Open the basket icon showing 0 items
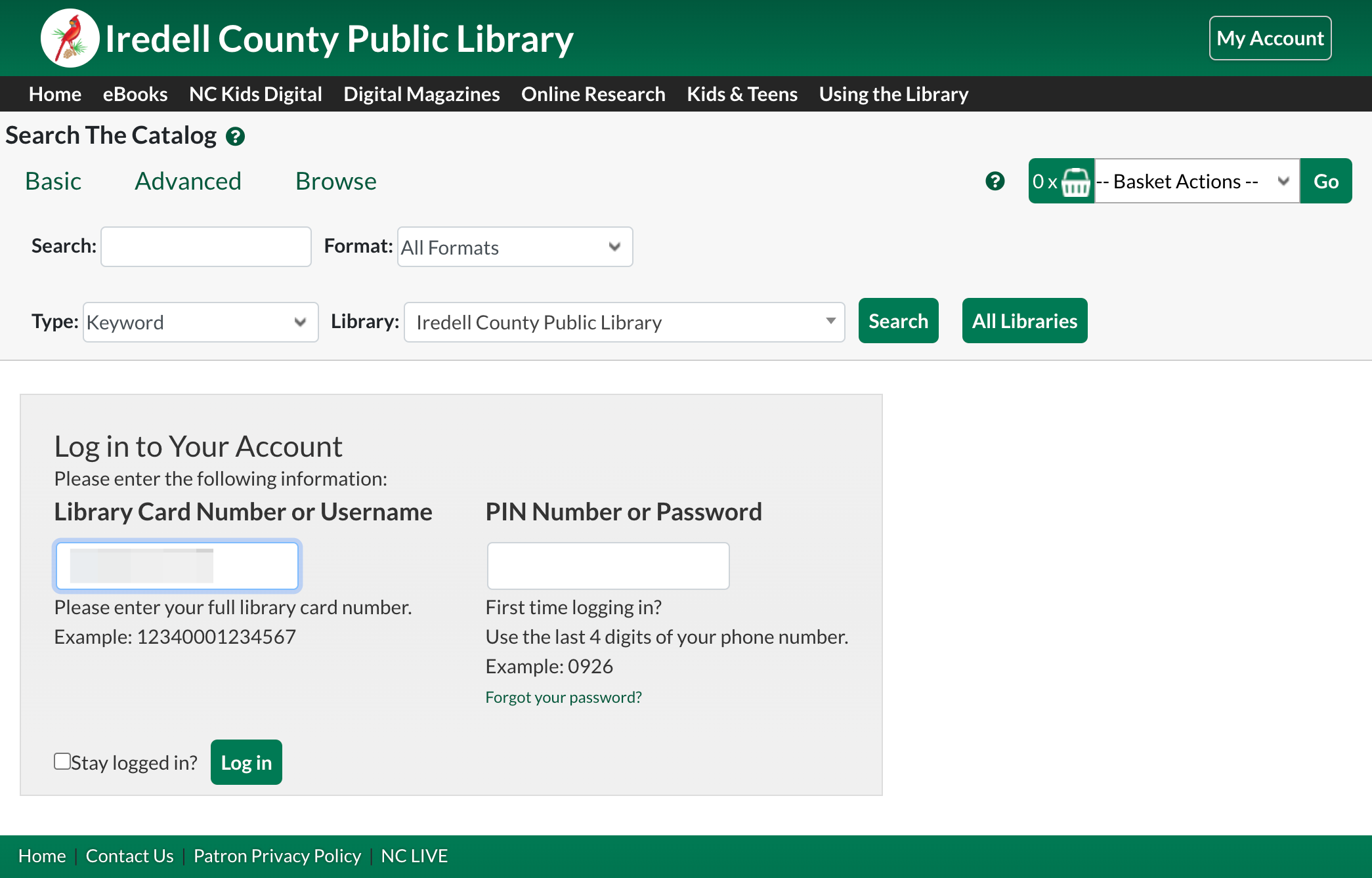This screenshot has width=1372, height=878. tap(1061, 181)
